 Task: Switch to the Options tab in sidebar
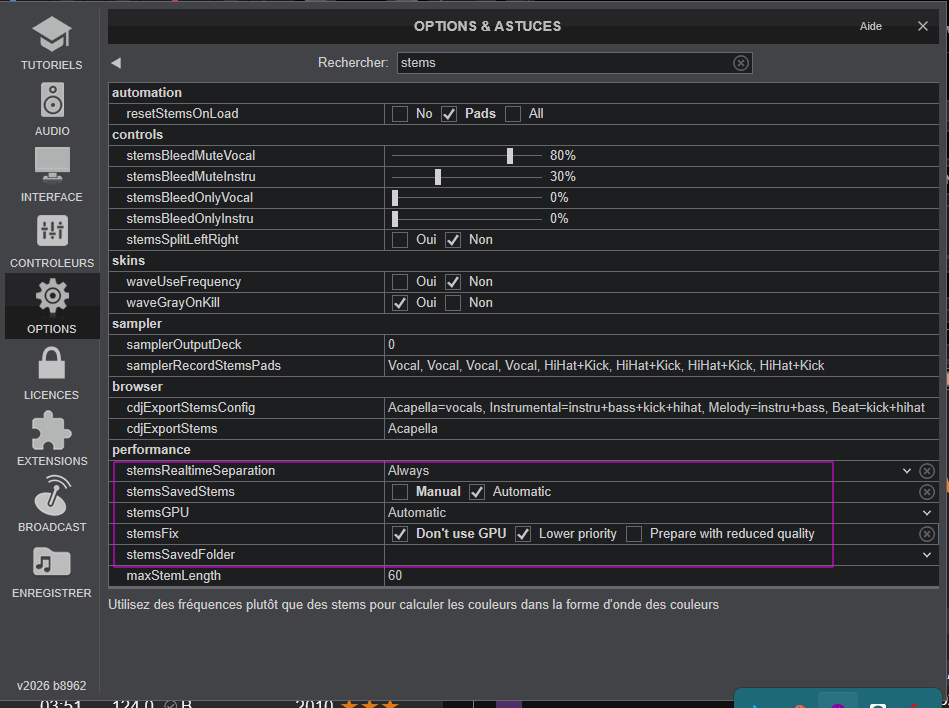point(51,306)
